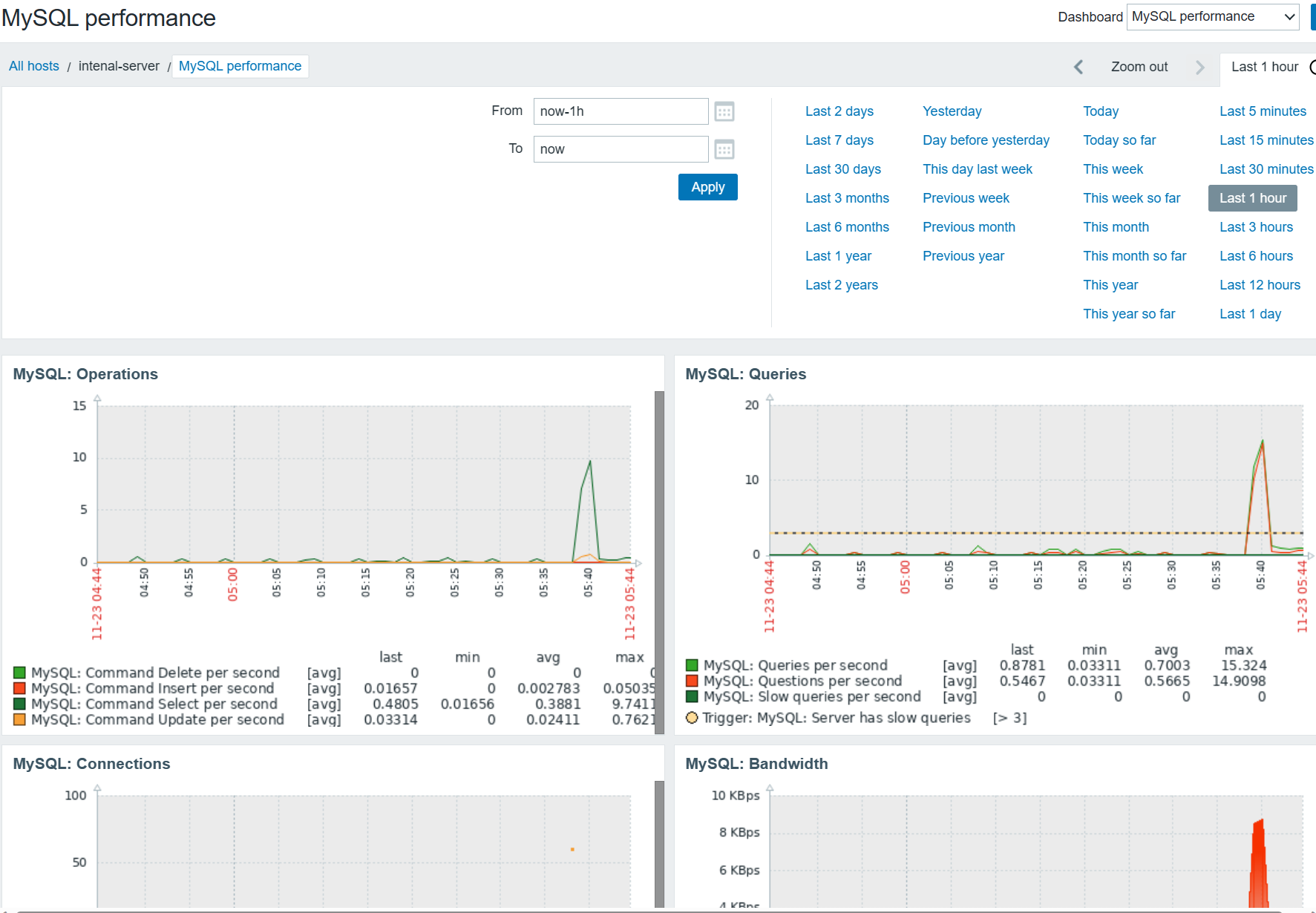This screenshot has height=913, width=1316.
Task: Select Previous month range
Action: [x=969, y=227]
